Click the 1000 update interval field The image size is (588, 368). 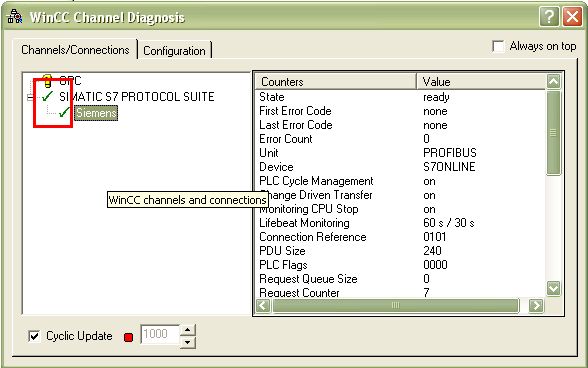pos(160,334)
